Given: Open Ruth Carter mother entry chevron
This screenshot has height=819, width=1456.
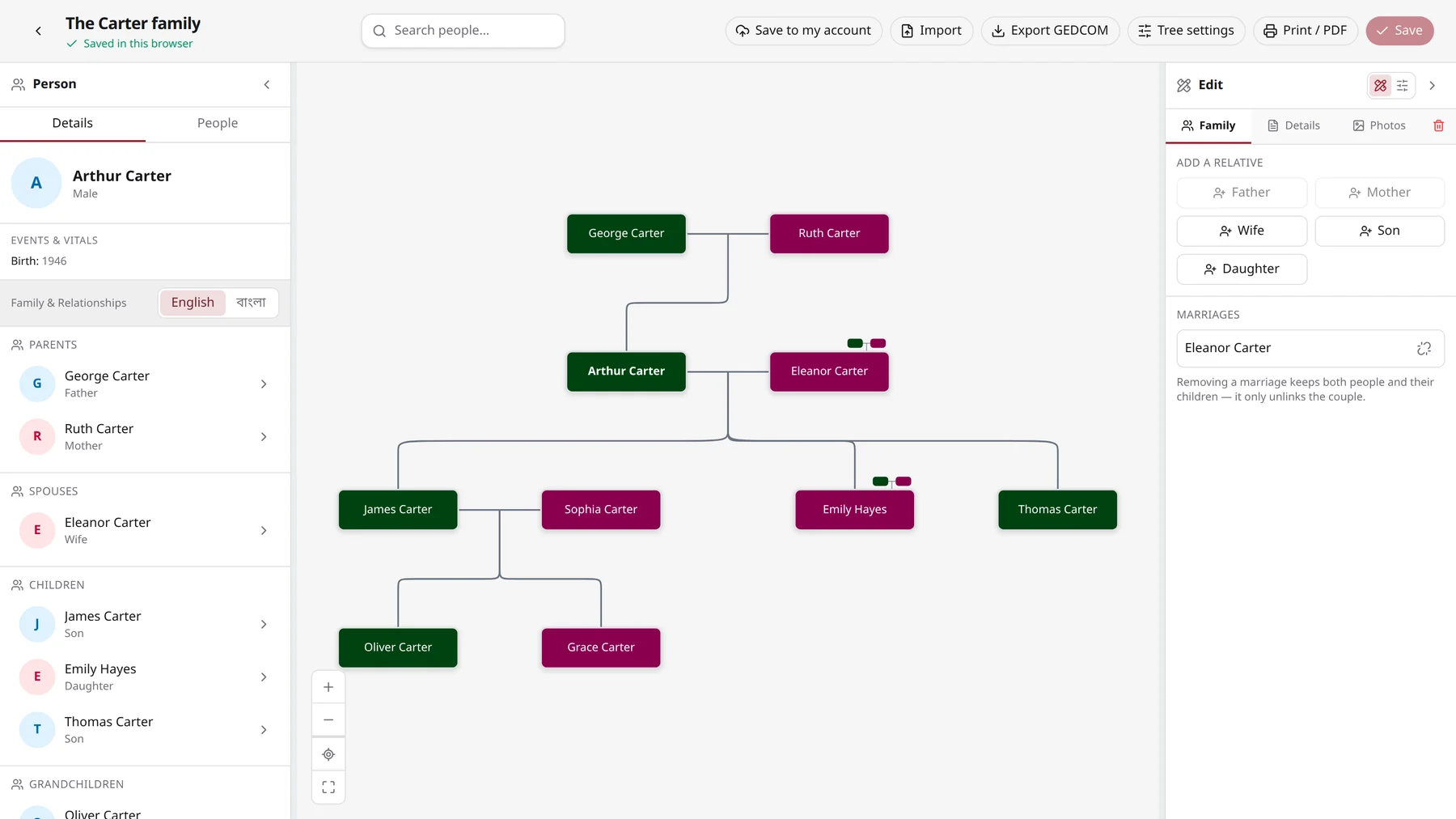Looking at the screenshot, I should (264, 437).
